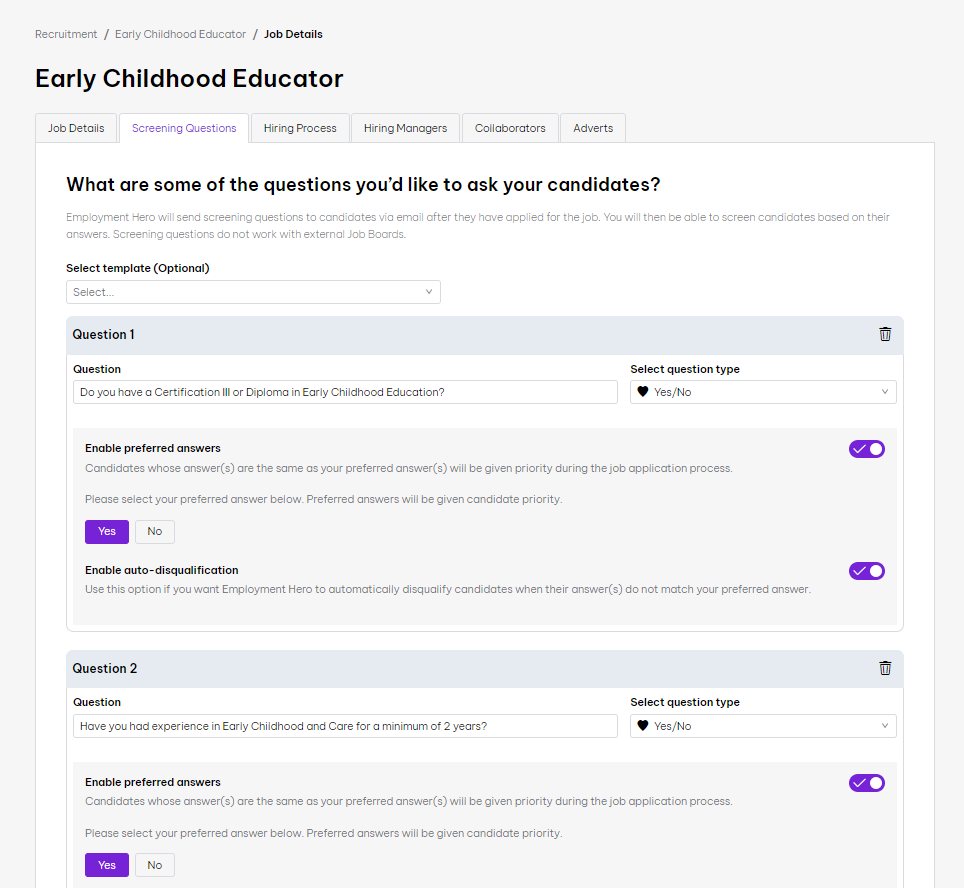Screen dimensions: 964x888
Task: Toggle Question 1 preferred answers switch
Action: [867, 449]
